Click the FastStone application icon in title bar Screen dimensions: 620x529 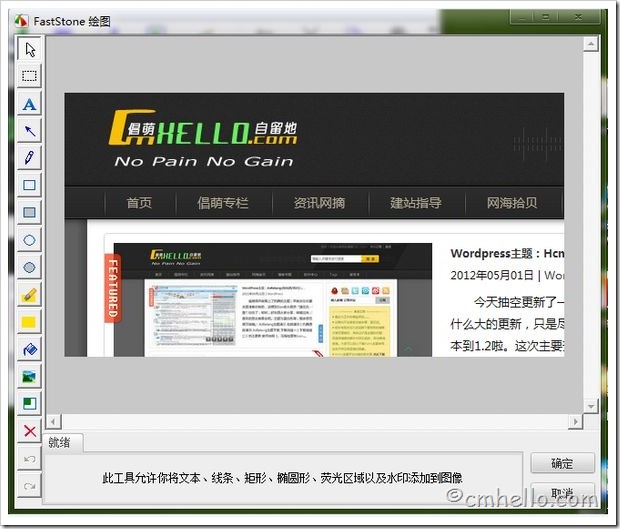[x=21, y=21]
